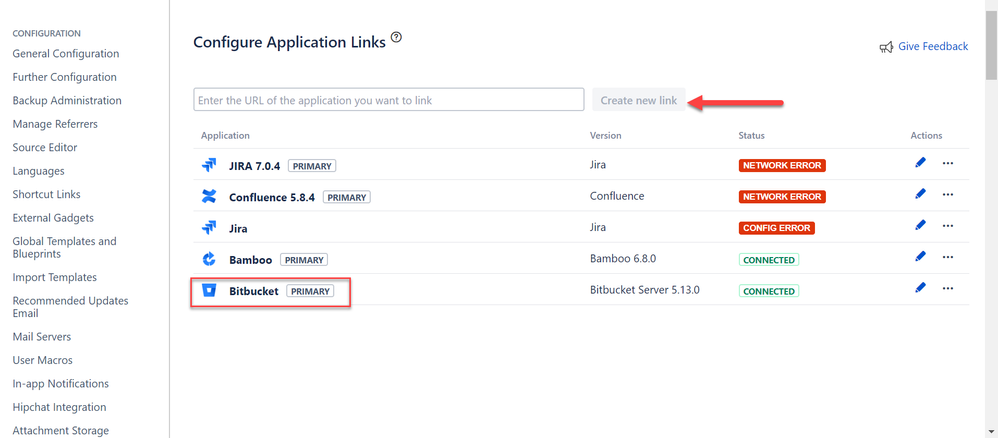Screen dimensions: 998x438
Task: Click NETWORK ERROR status for Confluence 5.8.4
Action: [782, 197]
